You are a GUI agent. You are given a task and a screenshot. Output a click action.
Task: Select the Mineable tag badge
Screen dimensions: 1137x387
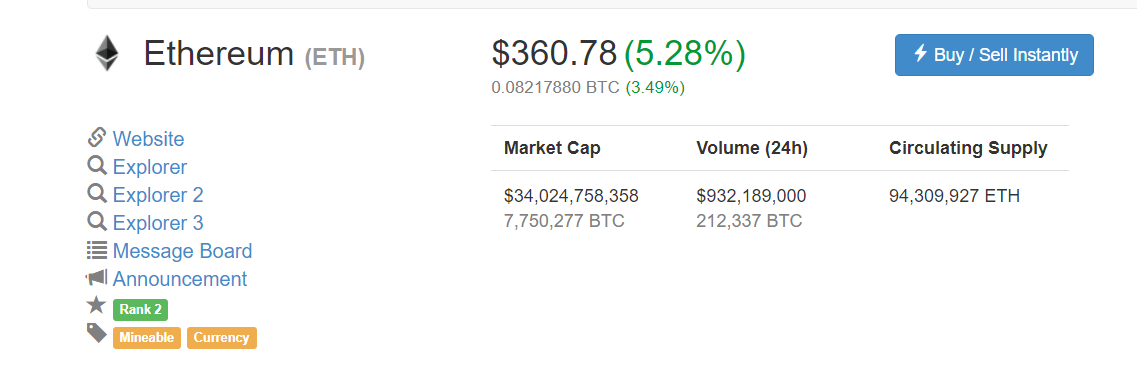point(146,338)
